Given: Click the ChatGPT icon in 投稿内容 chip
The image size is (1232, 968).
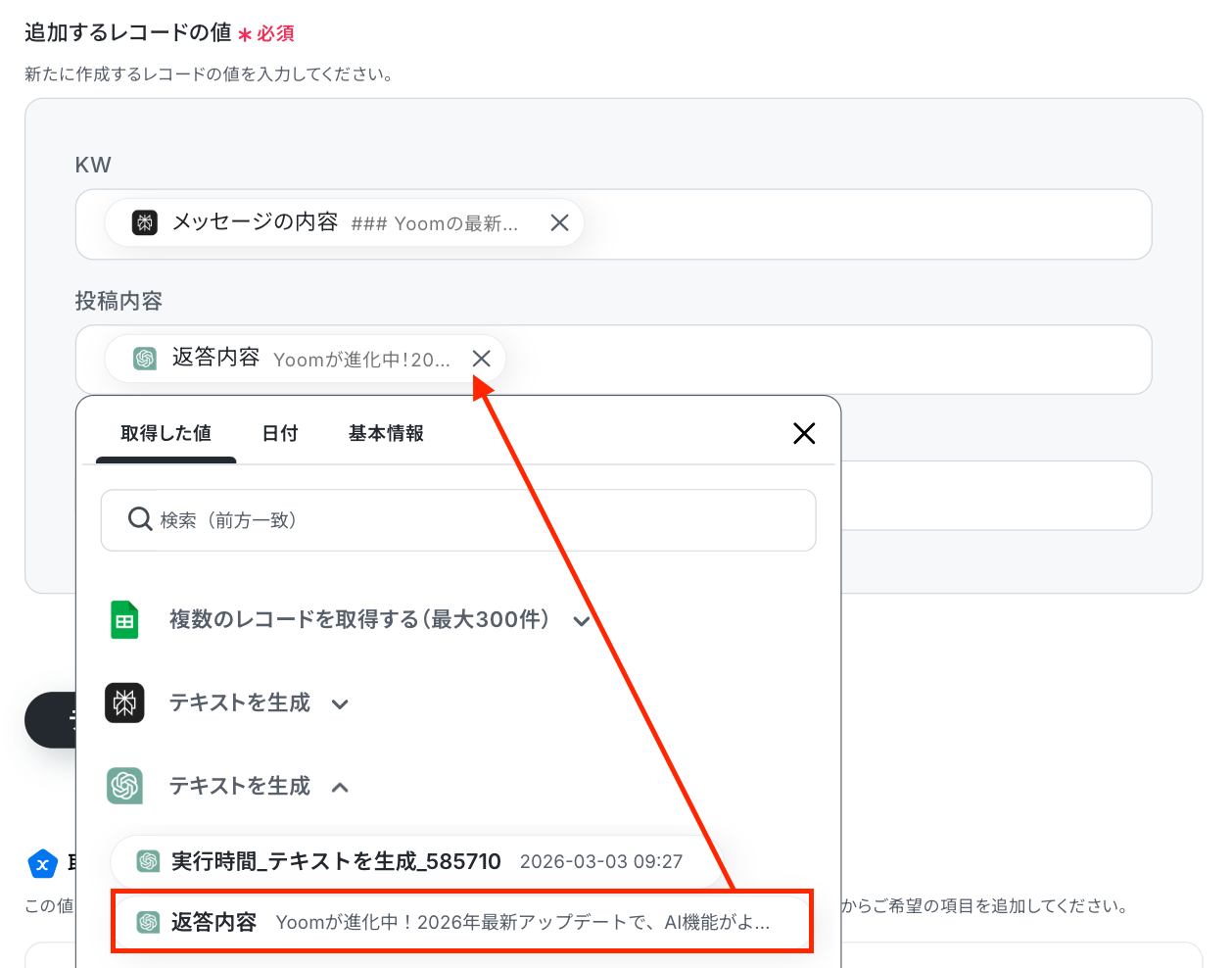Looking at the screenshot, I should tap(145, 359).
